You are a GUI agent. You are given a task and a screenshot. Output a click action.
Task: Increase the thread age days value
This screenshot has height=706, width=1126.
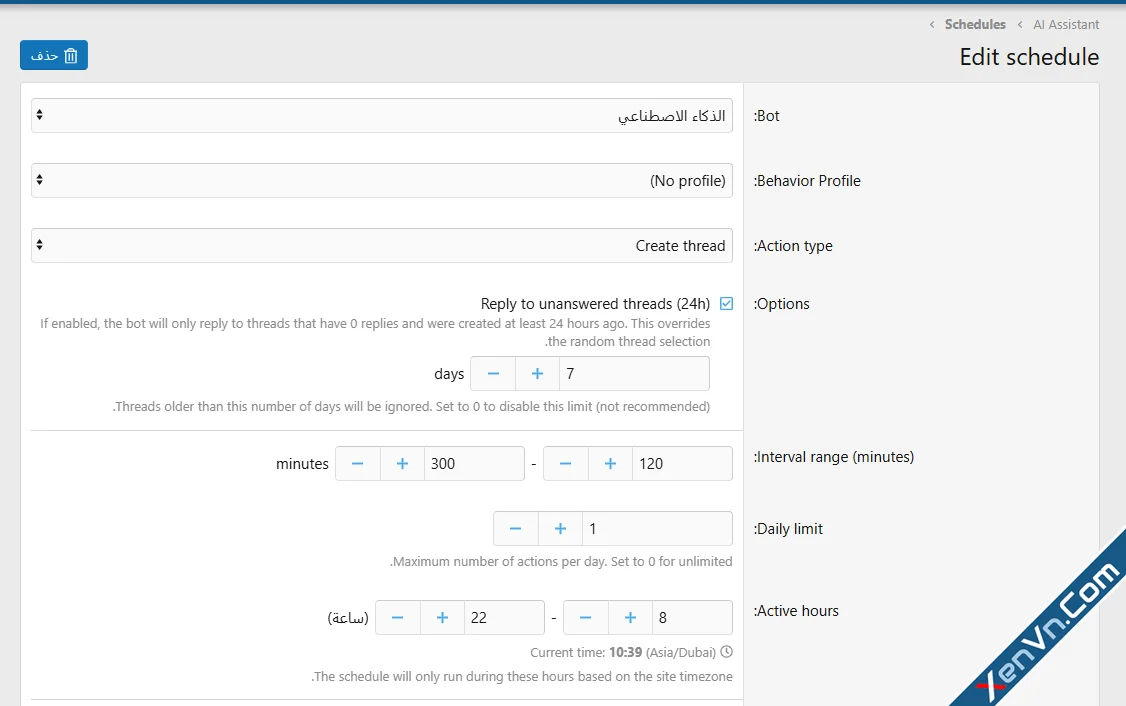coord(537,373)
